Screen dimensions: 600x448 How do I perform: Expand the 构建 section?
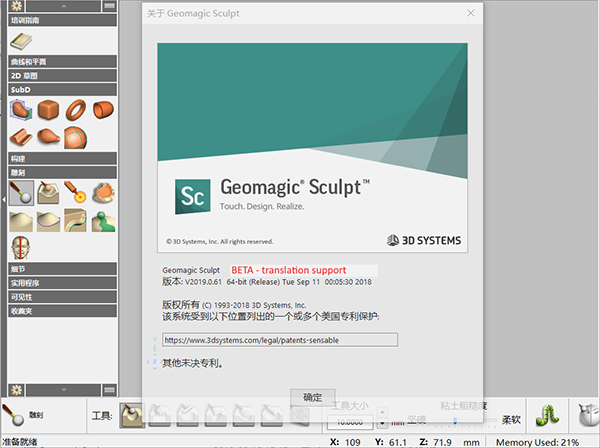tap(62, 158)
